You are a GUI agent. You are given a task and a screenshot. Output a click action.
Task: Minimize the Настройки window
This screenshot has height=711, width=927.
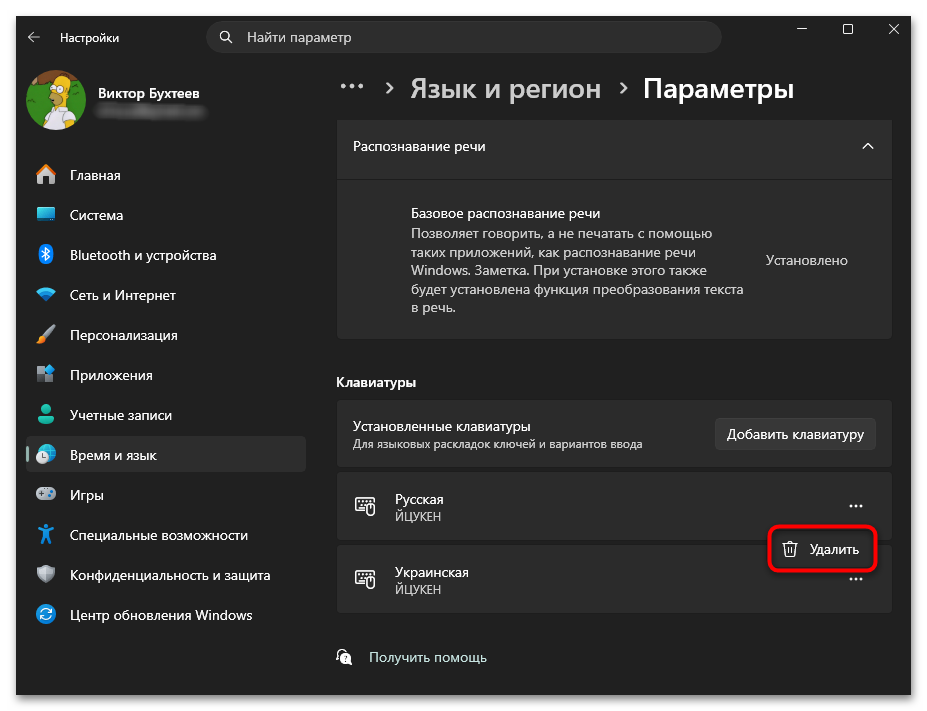[x=802, y=29]
